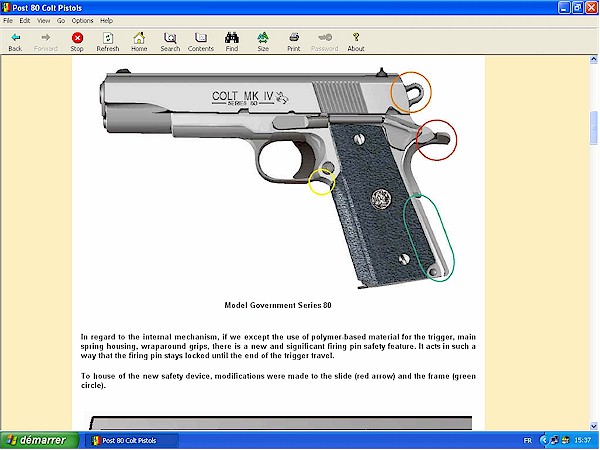Screen dimensions: 600x450
Task: Select Post 80 Colt Pistols taskbar button
Action: coord(130,441)
